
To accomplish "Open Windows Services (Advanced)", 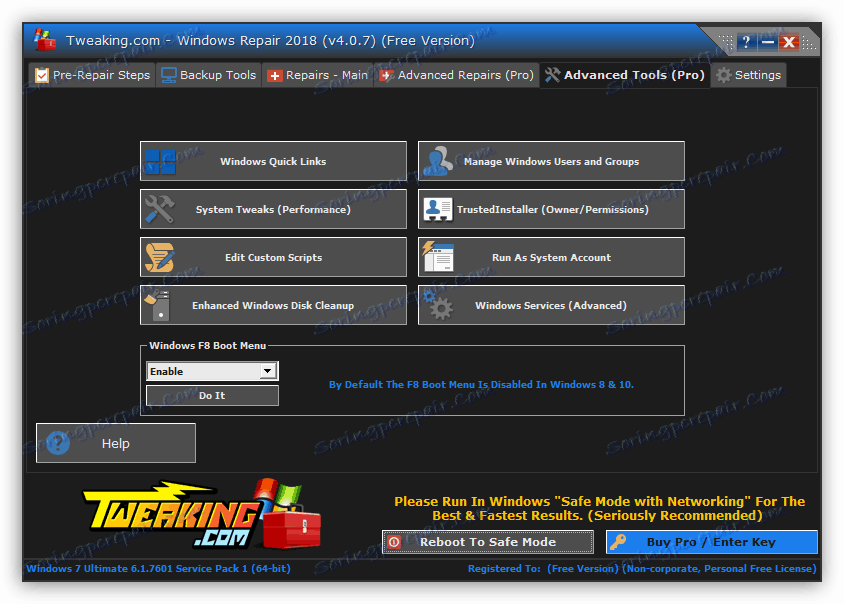I will coord(551,305).
